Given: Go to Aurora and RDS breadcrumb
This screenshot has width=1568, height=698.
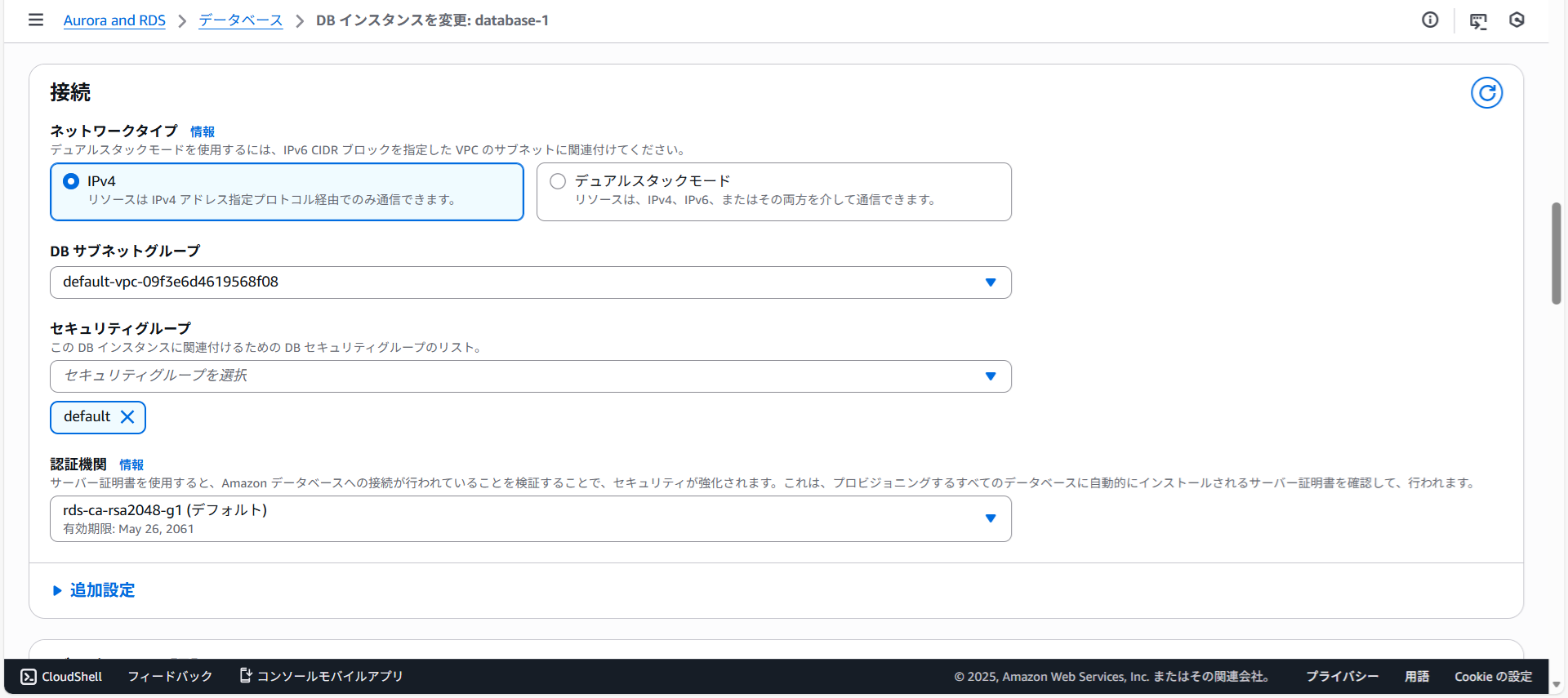Looking at the screenshot, I should 114,20.
